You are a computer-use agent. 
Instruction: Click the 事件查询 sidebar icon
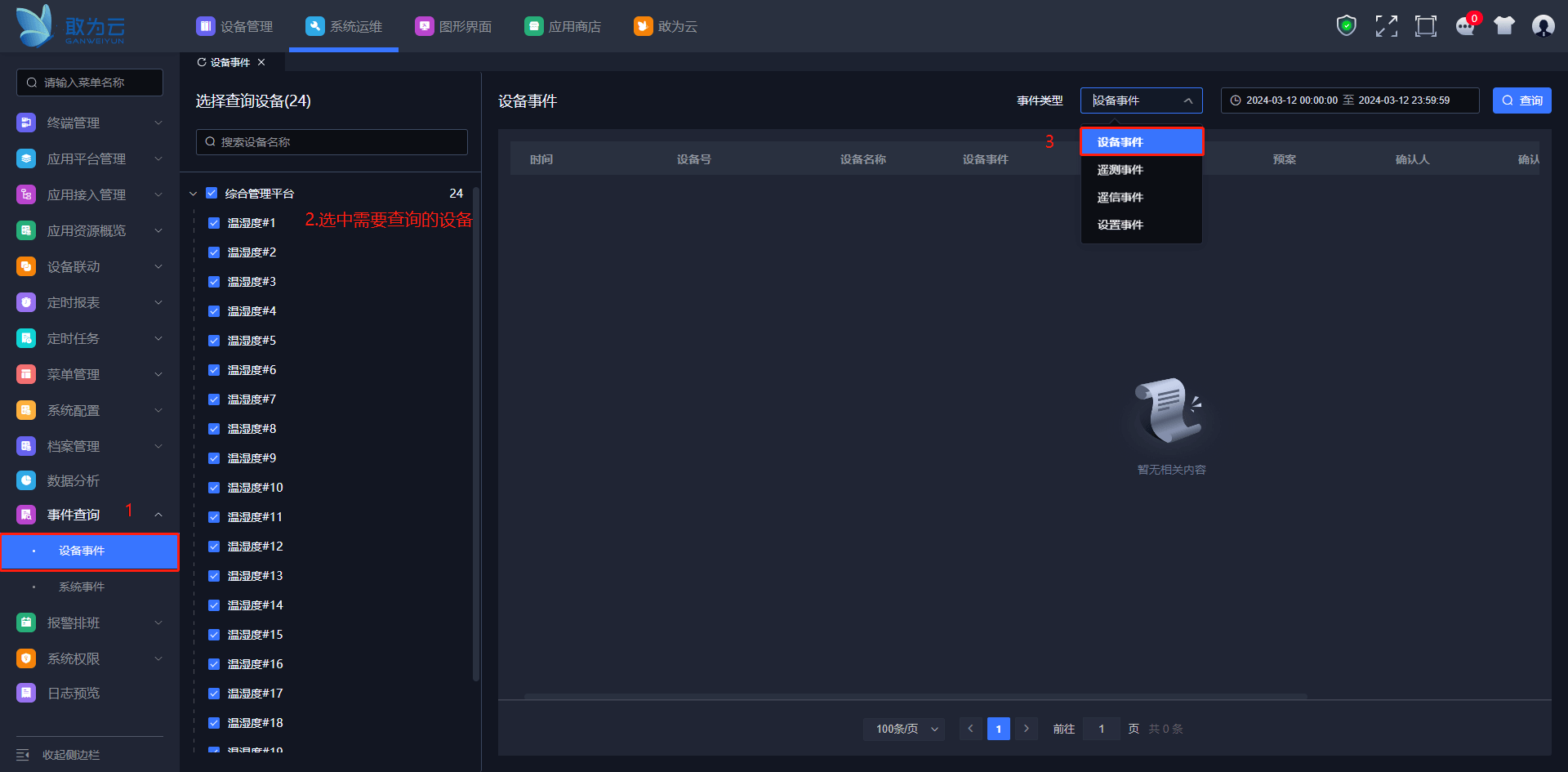tap(26, 515)
